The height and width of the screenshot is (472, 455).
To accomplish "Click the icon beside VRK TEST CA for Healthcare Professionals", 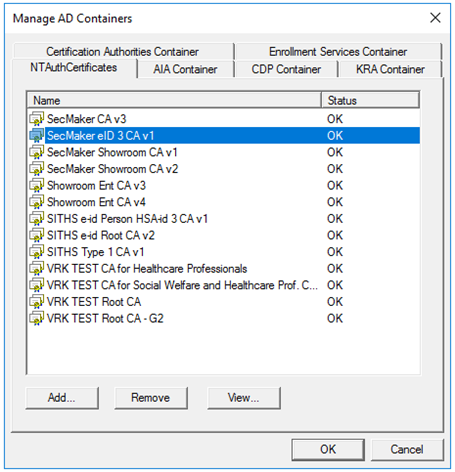I will point(36,269).
